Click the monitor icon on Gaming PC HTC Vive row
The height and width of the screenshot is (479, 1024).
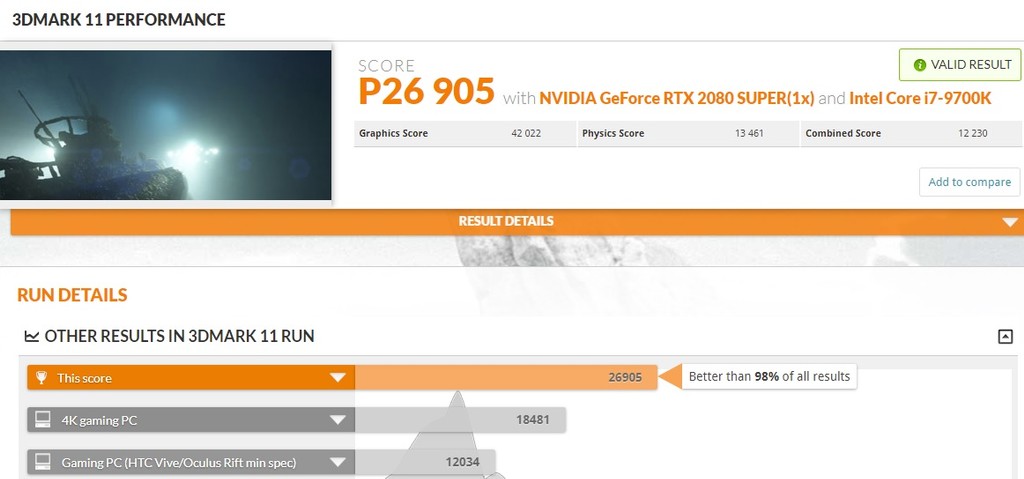point(43,463)
